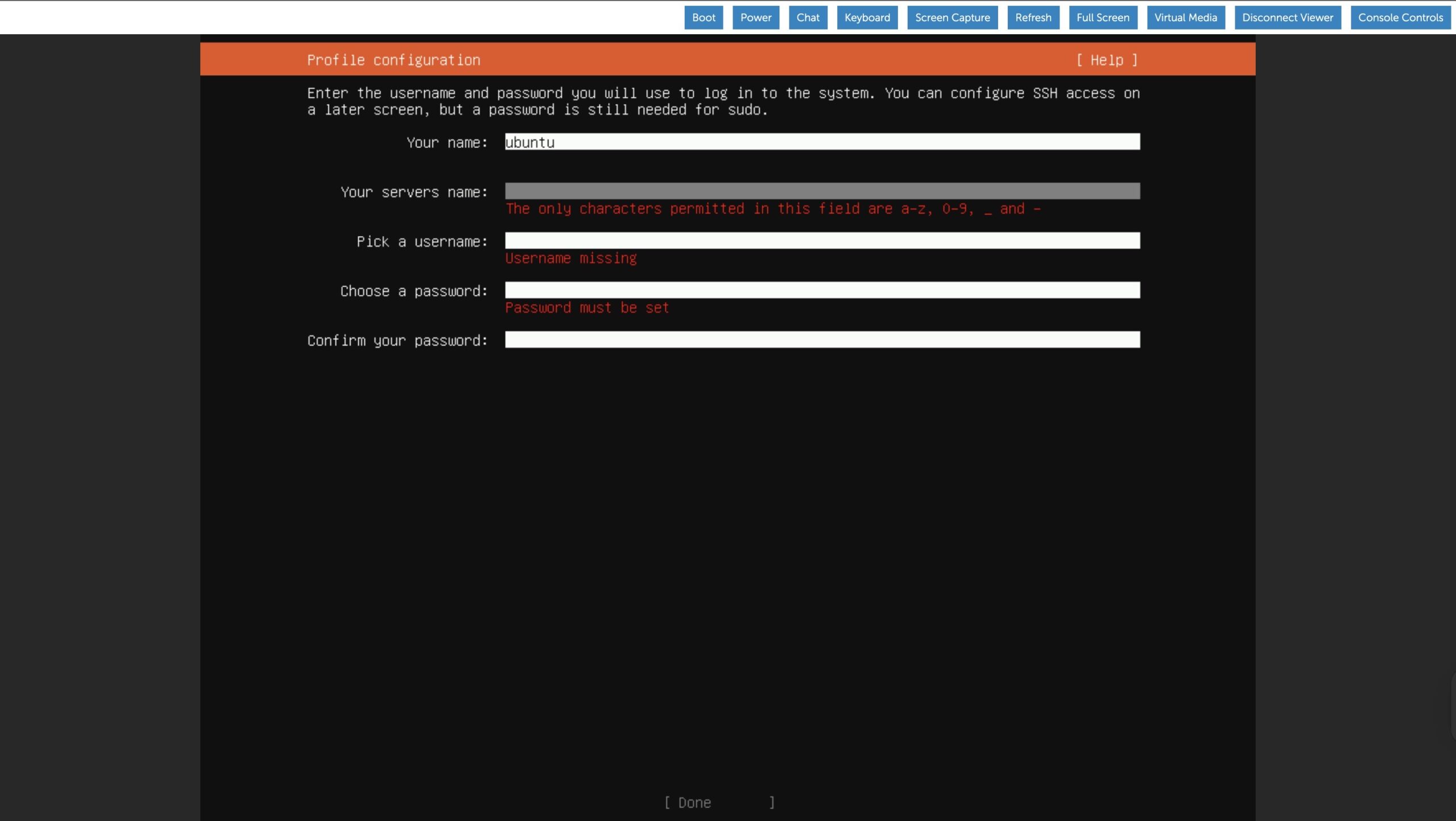Click the 'Profile configuration' header title

pyautogui.click(x=394, y=60)
